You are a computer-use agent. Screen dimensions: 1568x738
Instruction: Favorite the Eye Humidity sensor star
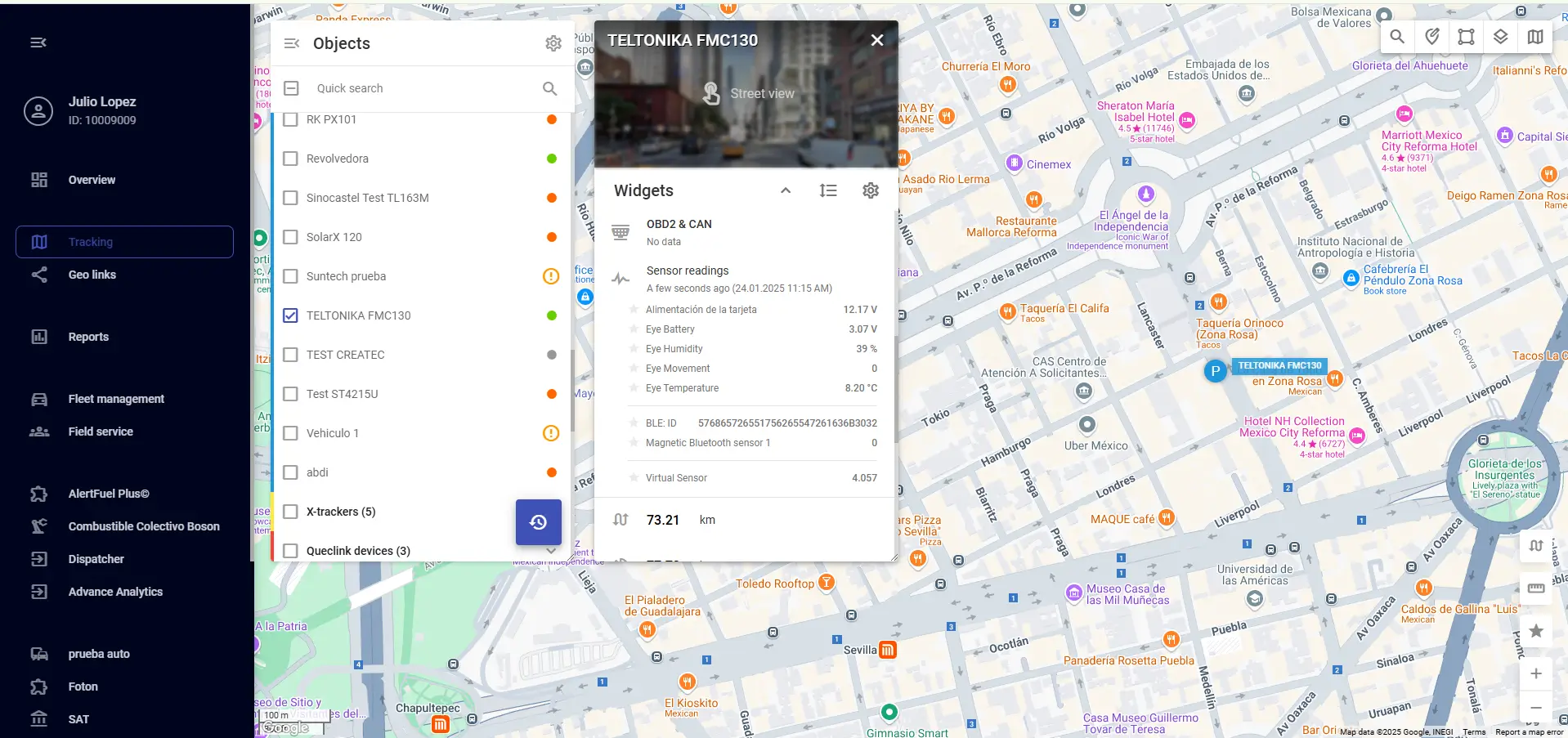click(634, 349)
